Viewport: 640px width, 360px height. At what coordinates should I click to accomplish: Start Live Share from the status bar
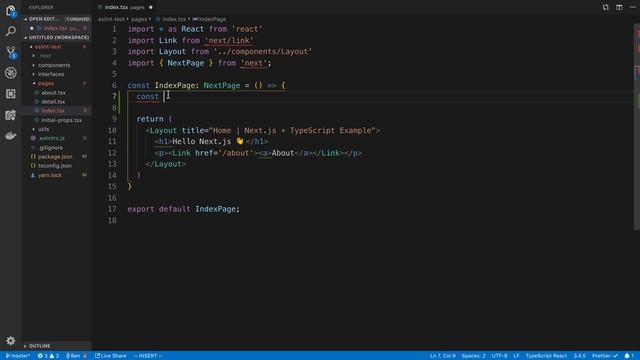(111, 356)
